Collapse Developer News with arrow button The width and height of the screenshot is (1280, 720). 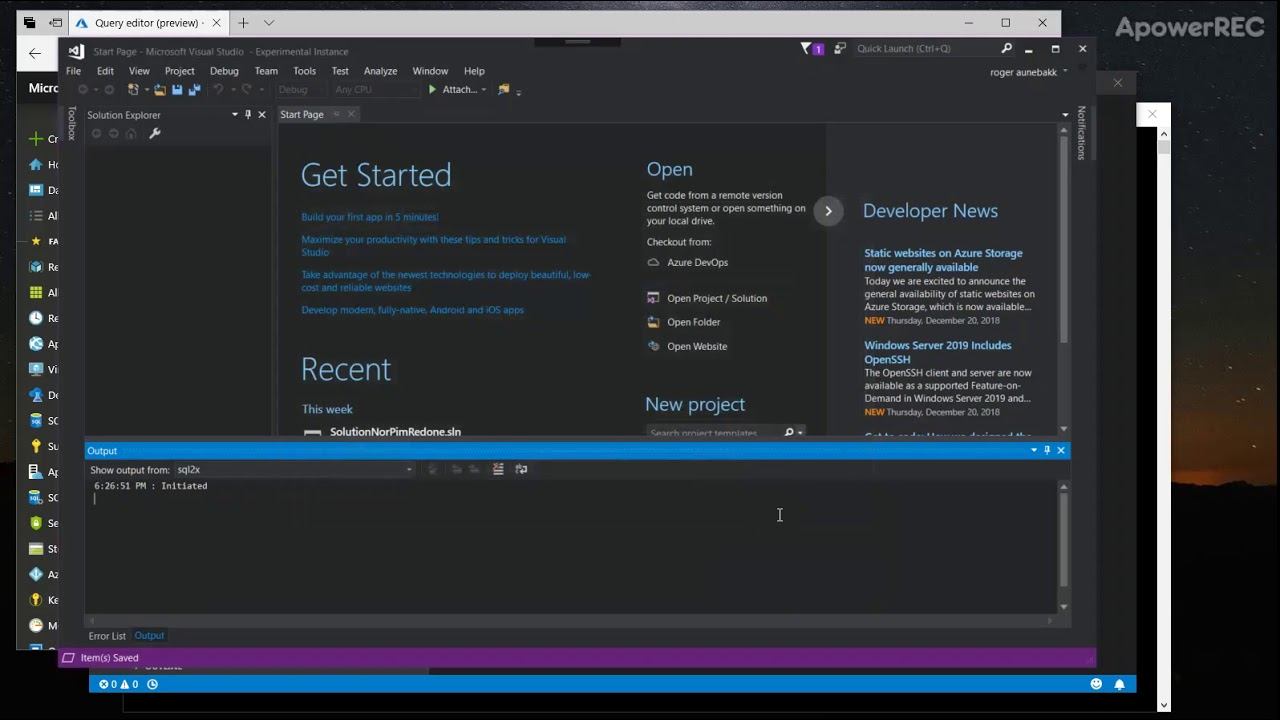pos(828,211)
